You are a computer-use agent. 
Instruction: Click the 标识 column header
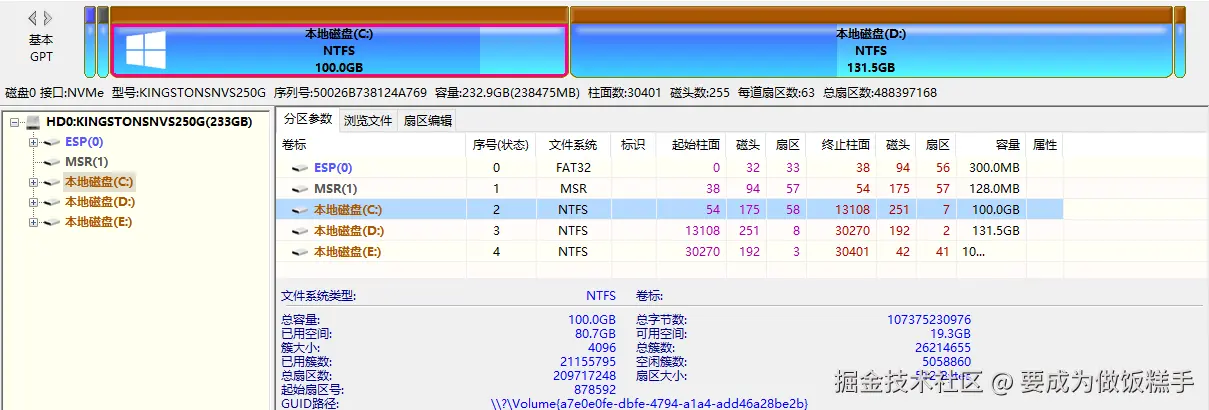[x=633, y=145]
